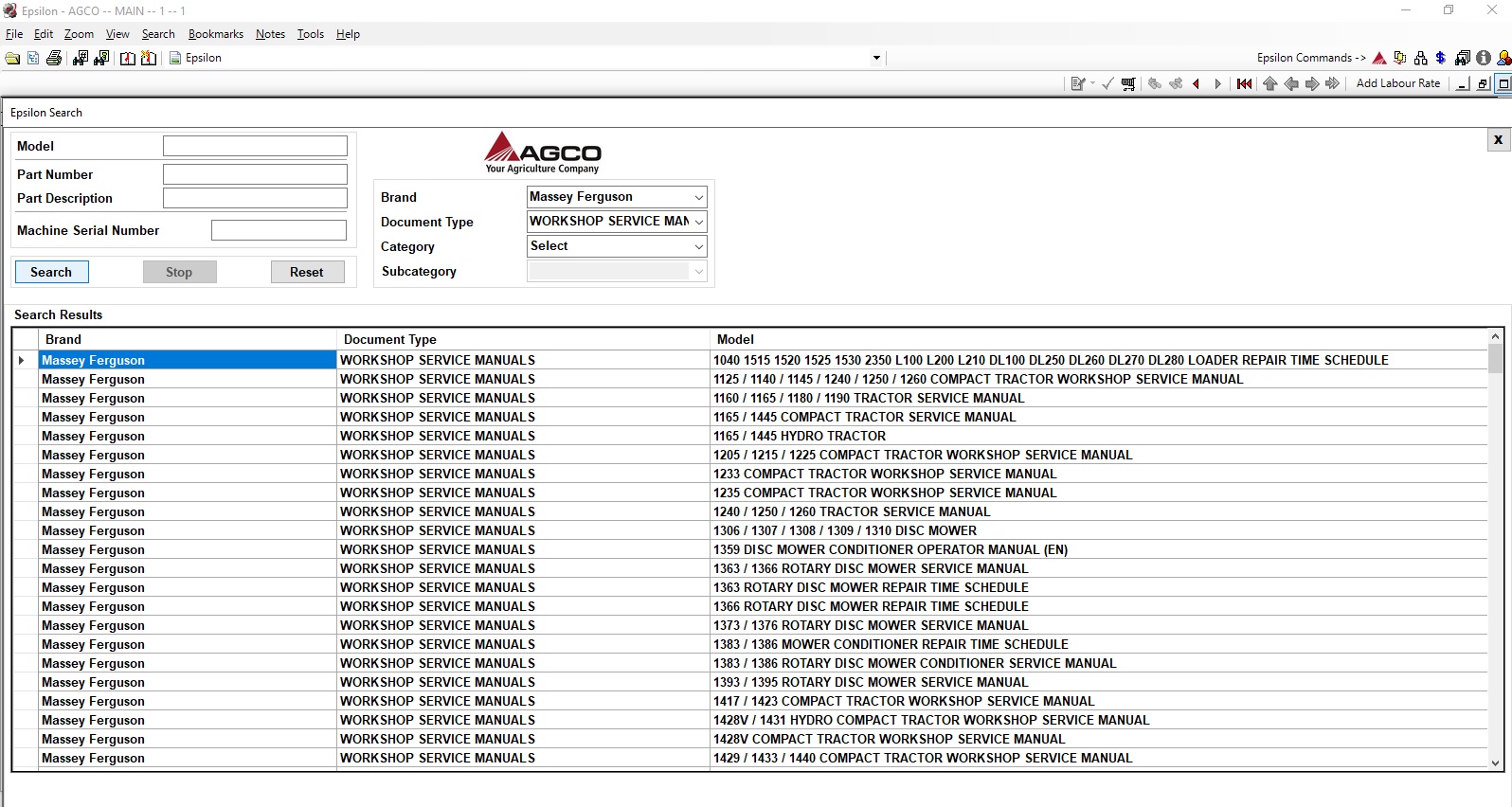Click the results scrollbar down arrow
Screen dimensions: 1512x807
(x=1495, y=762)
